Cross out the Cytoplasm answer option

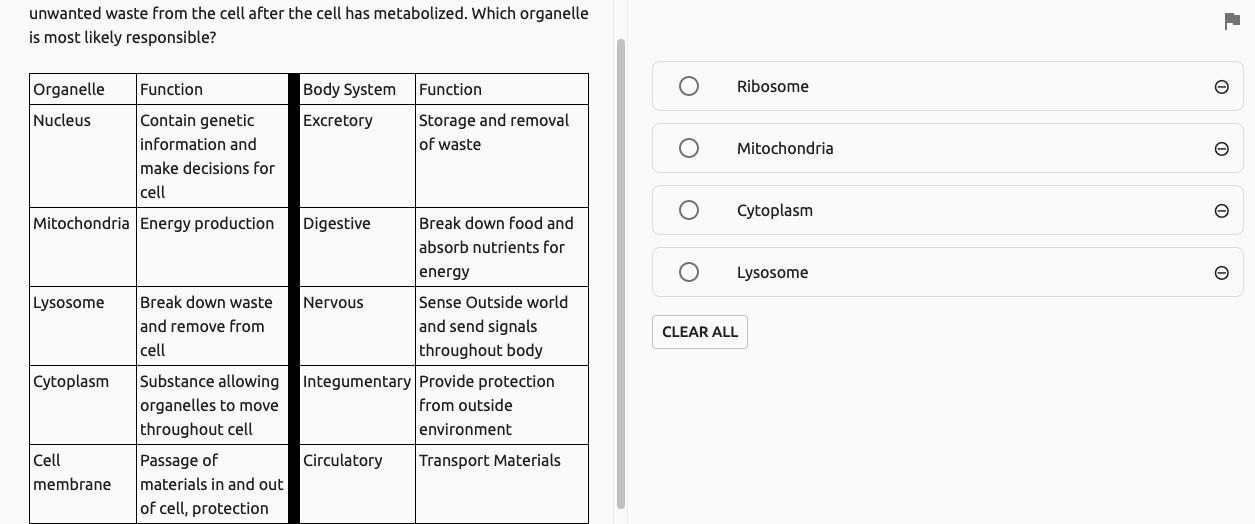point(1221,211)
